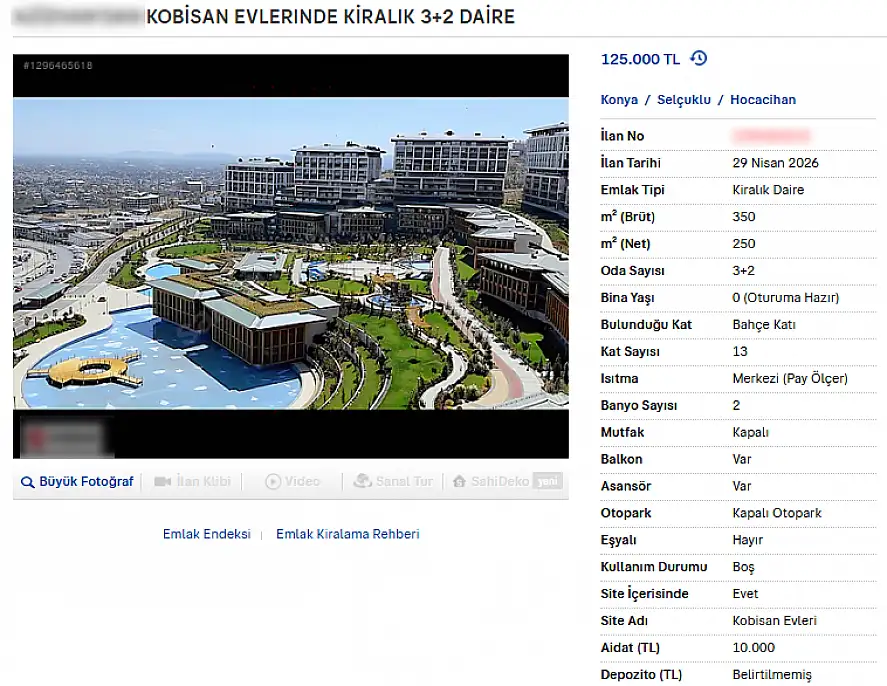Go to the Selçuklu district link
The height and width of the screenshot is (686, 887).
coord(684,100)
